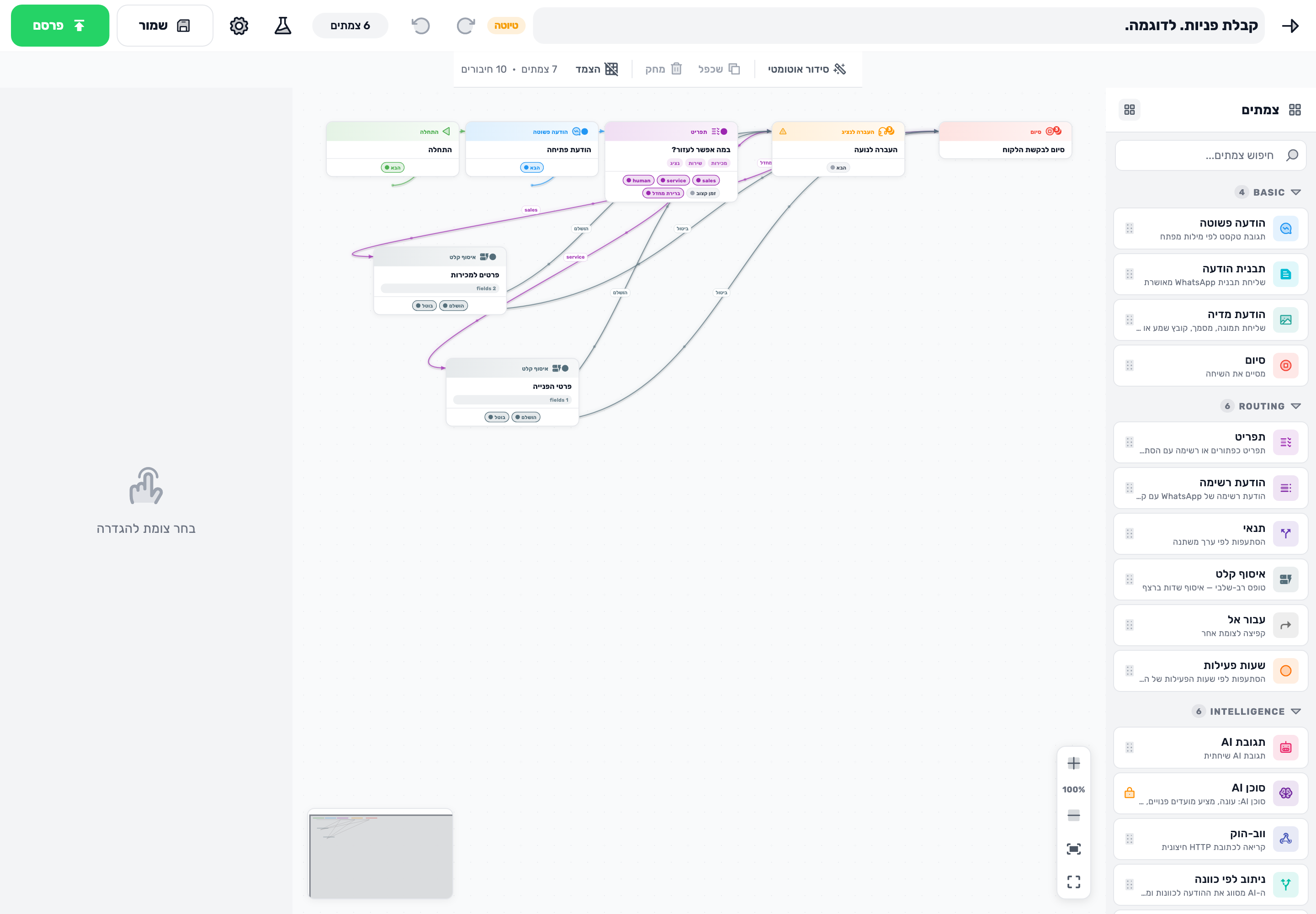
Task: Click the fit-to-view icon below zoom controls
Action: coord(1074,849)
